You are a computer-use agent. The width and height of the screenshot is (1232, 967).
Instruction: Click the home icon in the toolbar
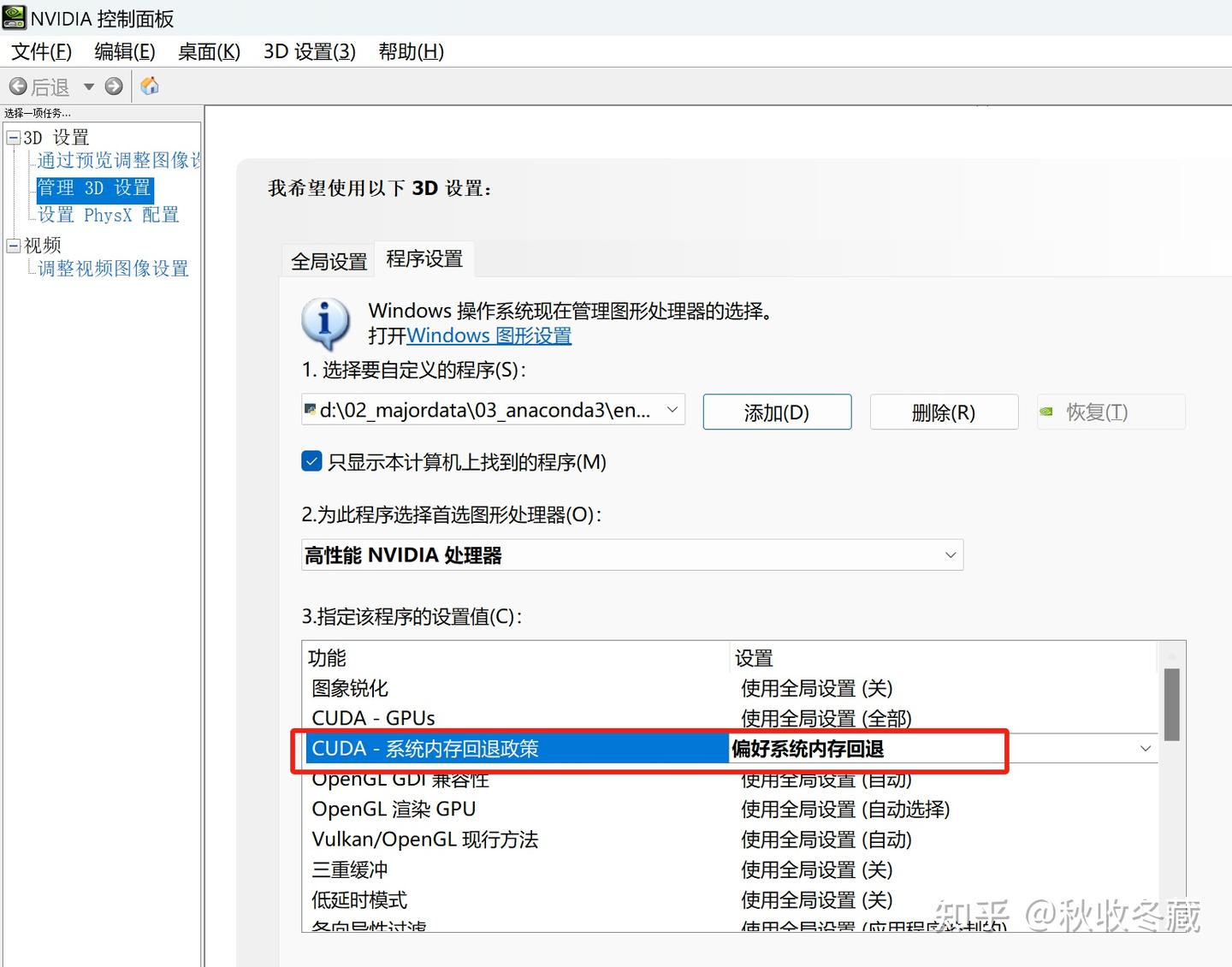[150, 86]
